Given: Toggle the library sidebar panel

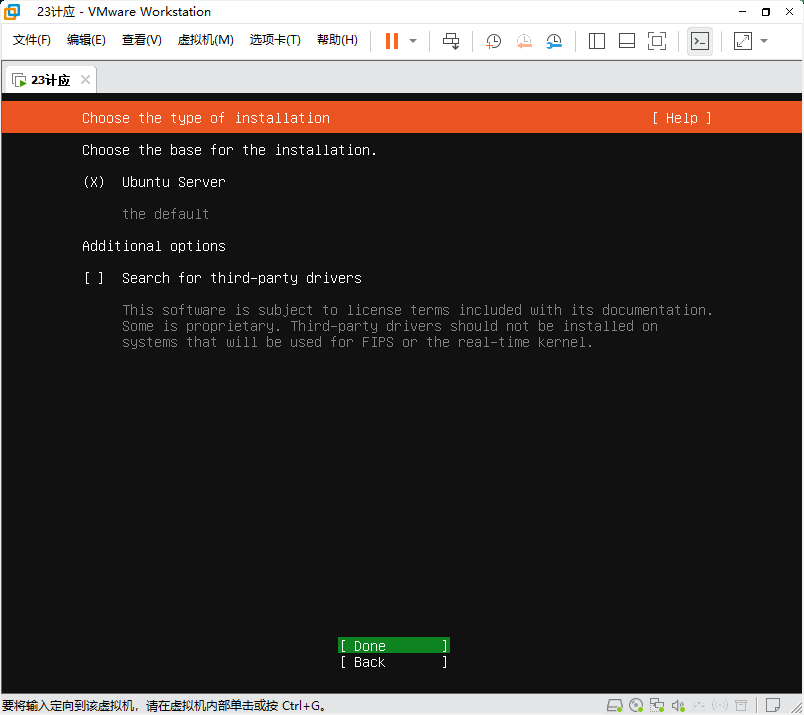Looking at the screenshot, I should click(597, 41).
